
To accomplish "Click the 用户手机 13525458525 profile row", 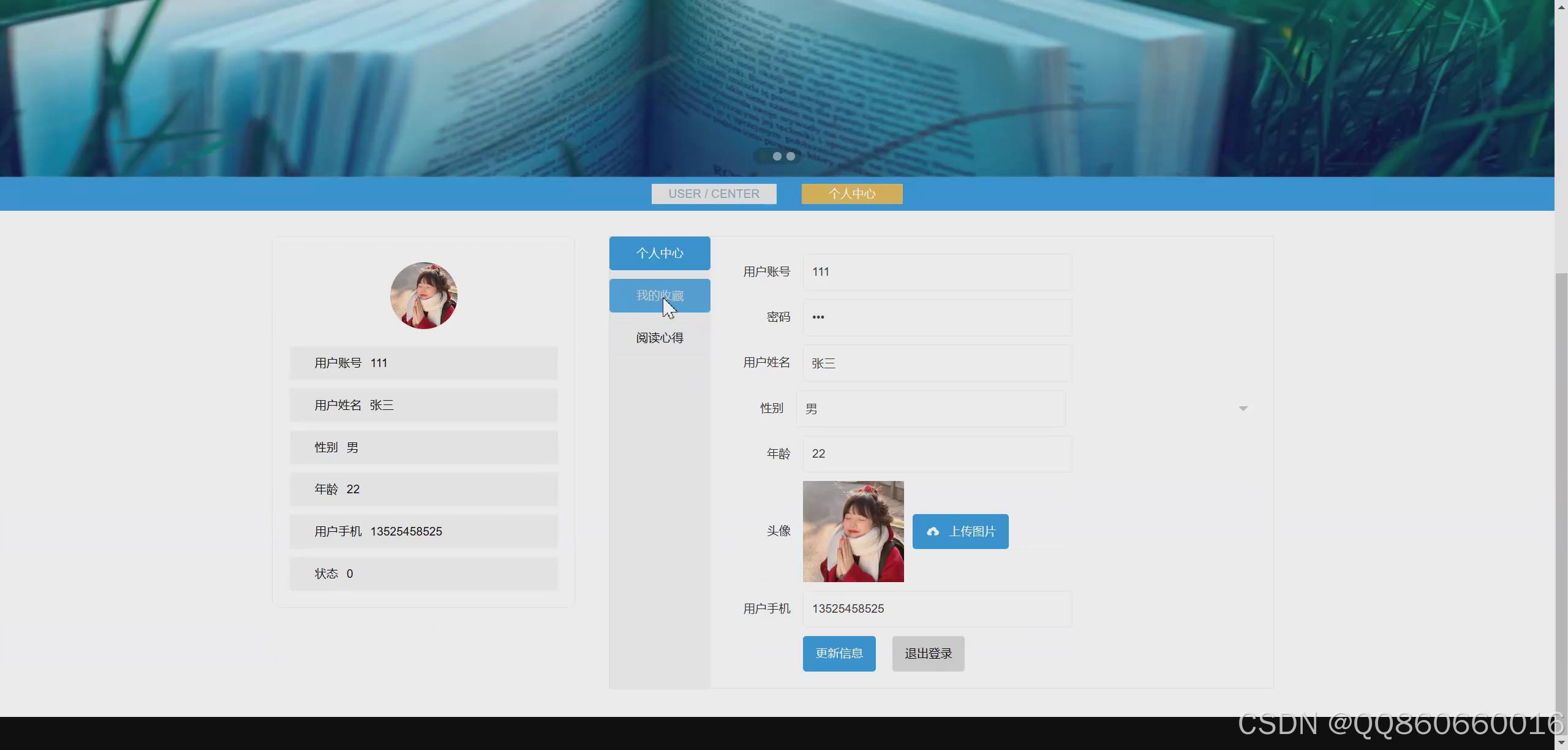I will [424, 531].
